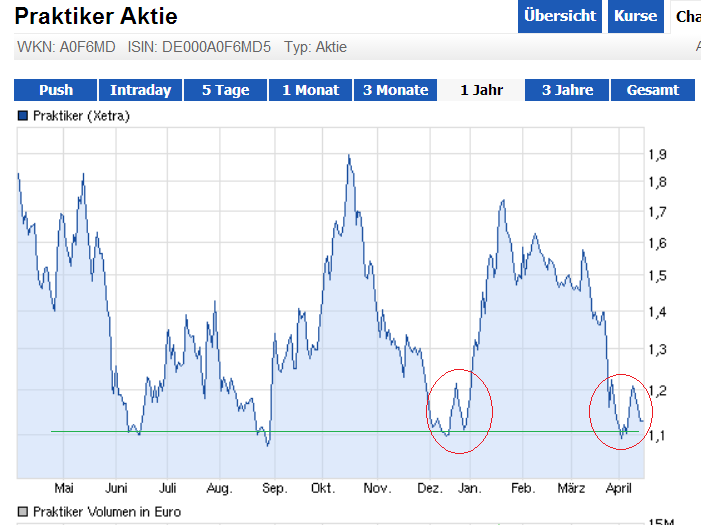The height and width of the screenshot is (525, 701).
Task: Select the Push chart mode
Action: [55, 90]
